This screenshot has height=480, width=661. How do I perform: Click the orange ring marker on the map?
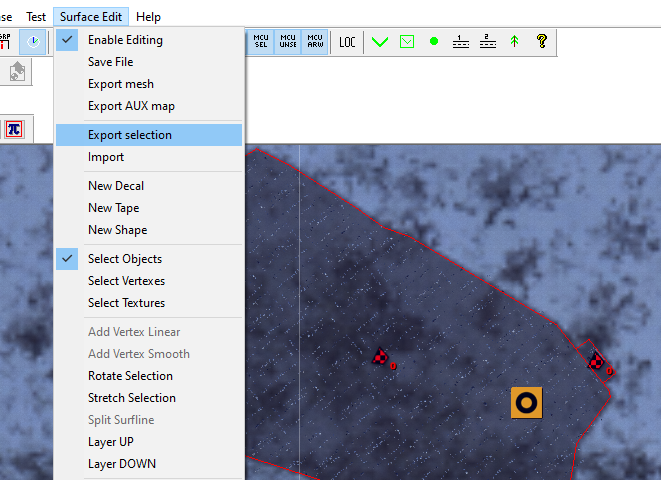526,402
